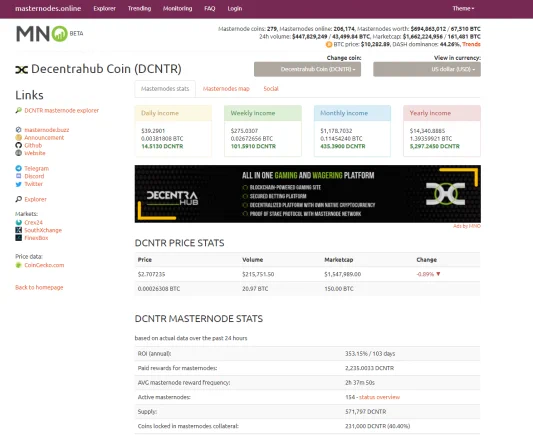Switch to the Social tab
This screenshot has width=533, height=435.
click(x=271, y=89)
